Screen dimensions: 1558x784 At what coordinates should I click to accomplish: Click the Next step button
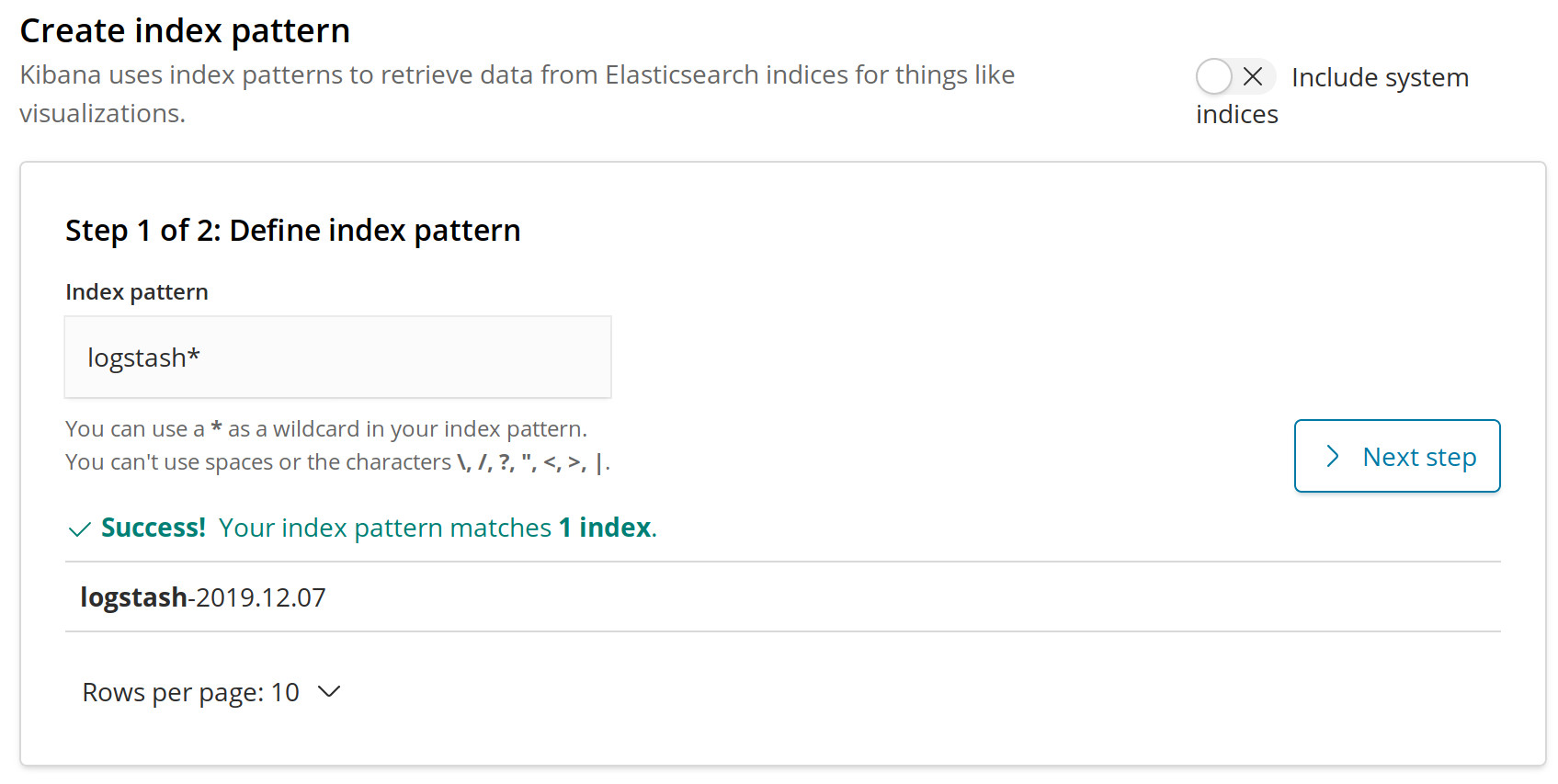1397,456
